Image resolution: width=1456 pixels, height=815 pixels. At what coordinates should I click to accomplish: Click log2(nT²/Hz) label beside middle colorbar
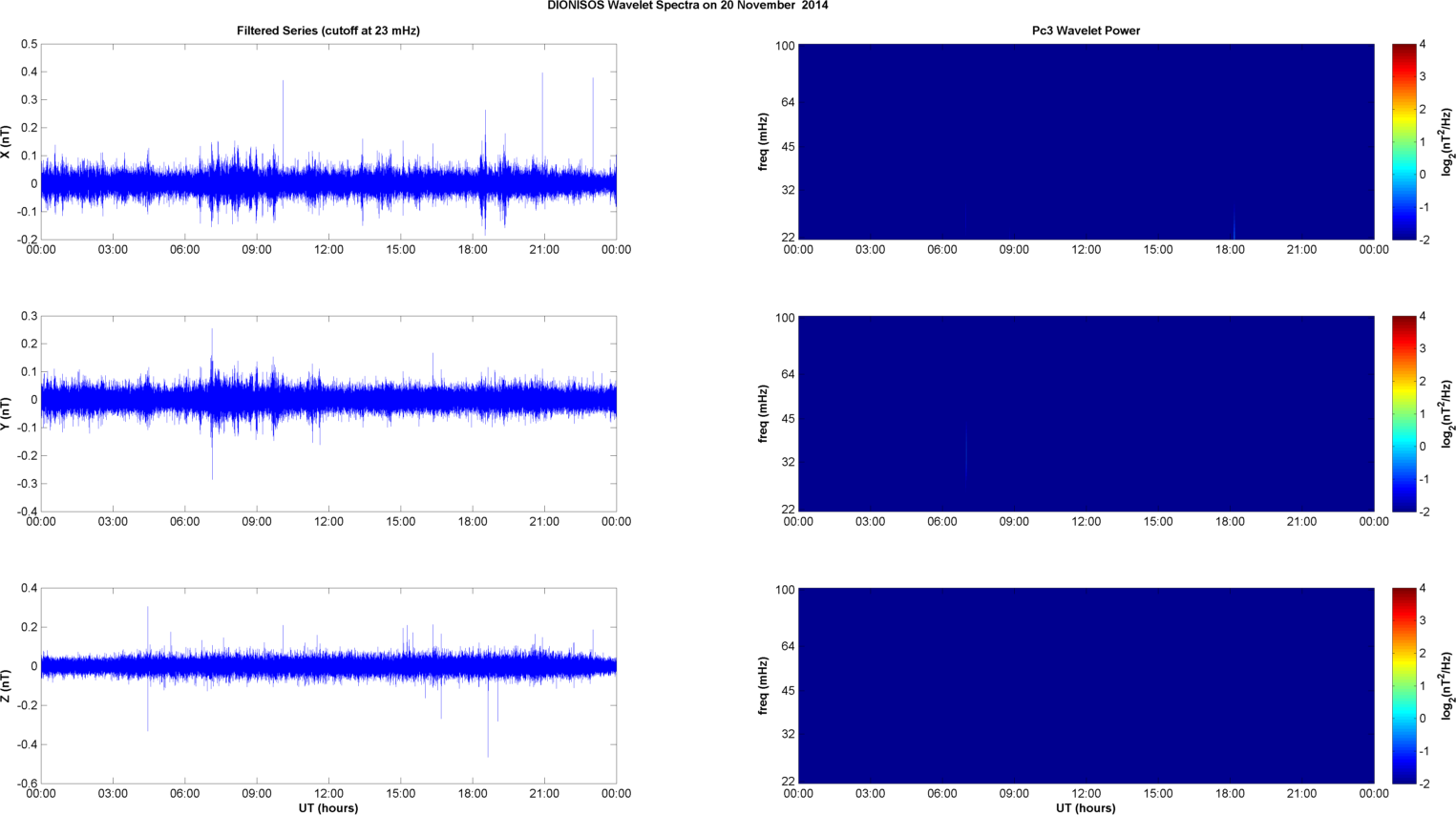1447,414
